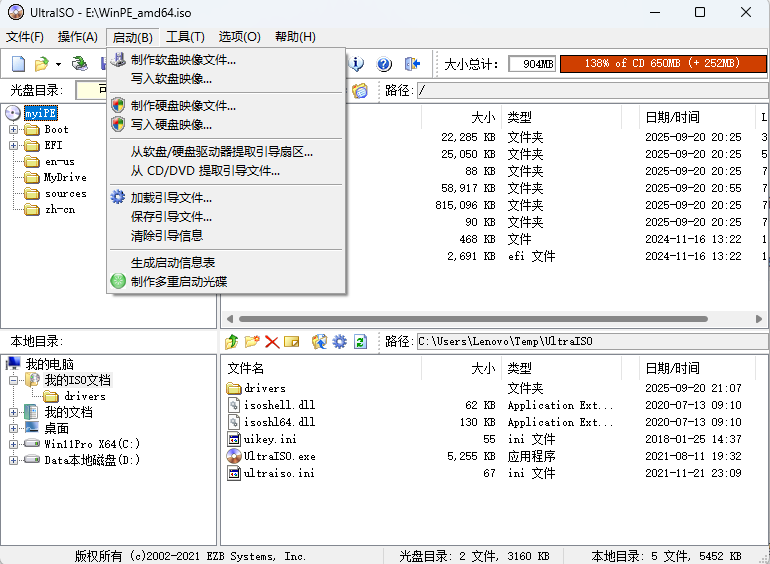The height and width of the screenshot is (564, 770).
Task: Click the 138% of CD 650MB size bar
Action: tap(663, 63)
